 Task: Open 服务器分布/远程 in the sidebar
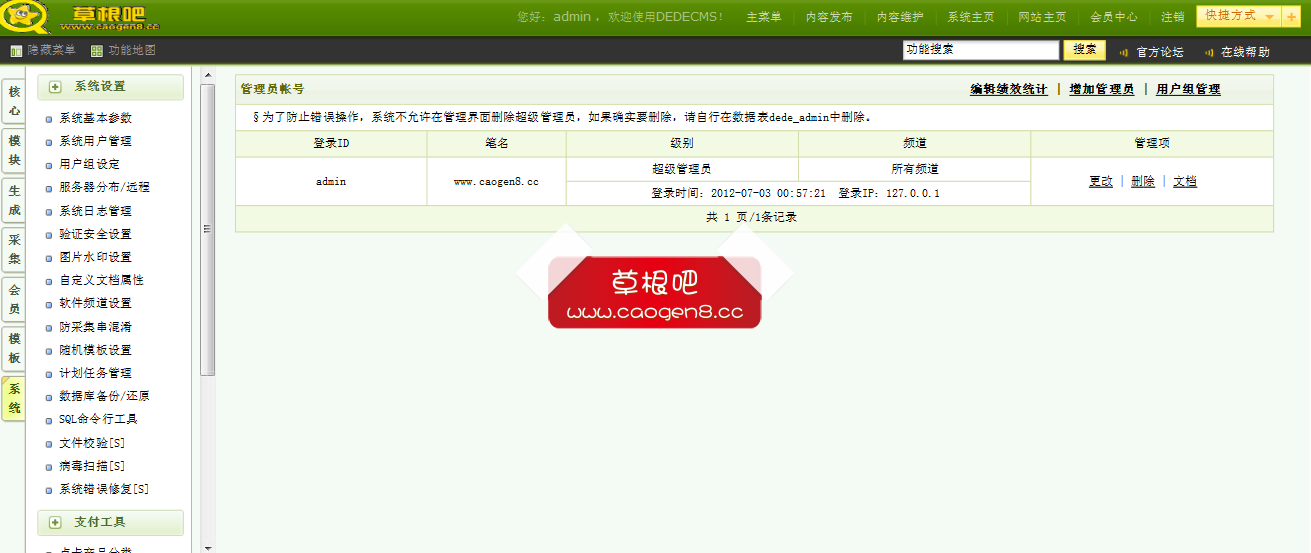[104, 188]
